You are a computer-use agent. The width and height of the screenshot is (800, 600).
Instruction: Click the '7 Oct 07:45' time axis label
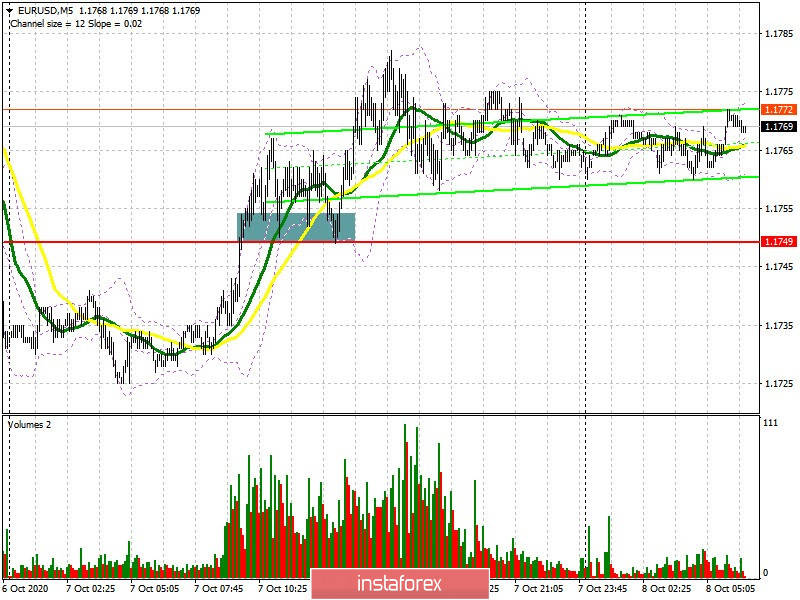coord(218,589)
